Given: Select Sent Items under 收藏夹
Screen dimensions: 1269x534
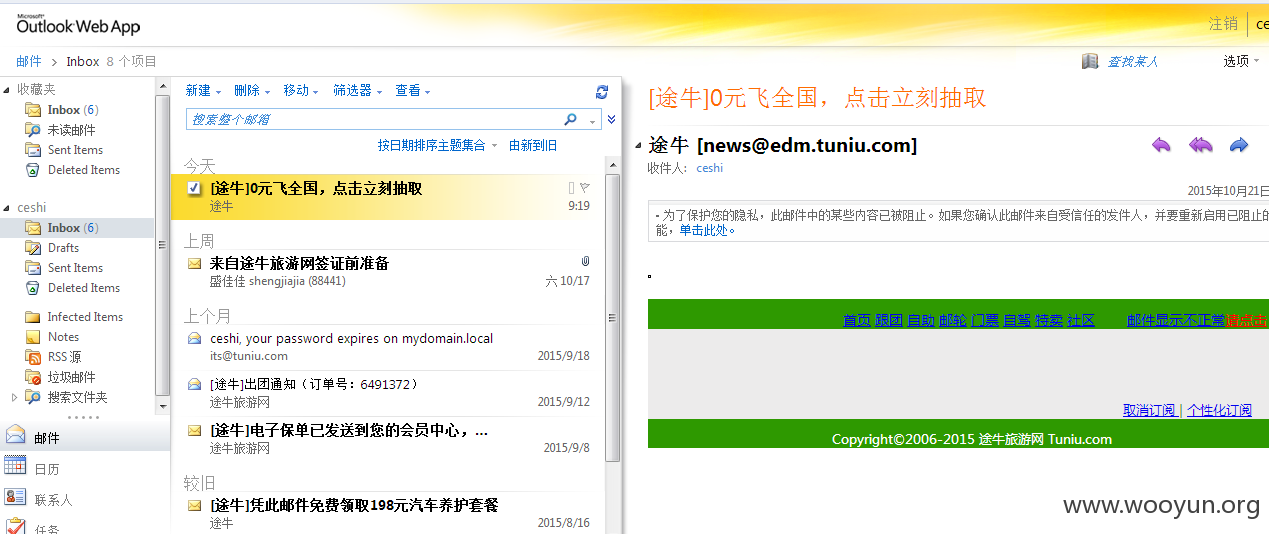Looking at the screenshot, I should pos(75,150).
